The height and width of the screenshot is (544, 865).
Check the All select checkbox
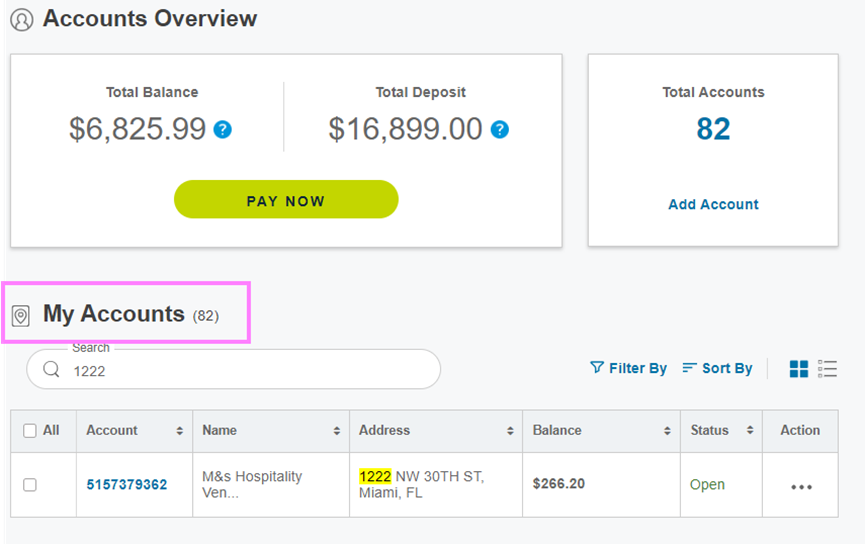30,430
